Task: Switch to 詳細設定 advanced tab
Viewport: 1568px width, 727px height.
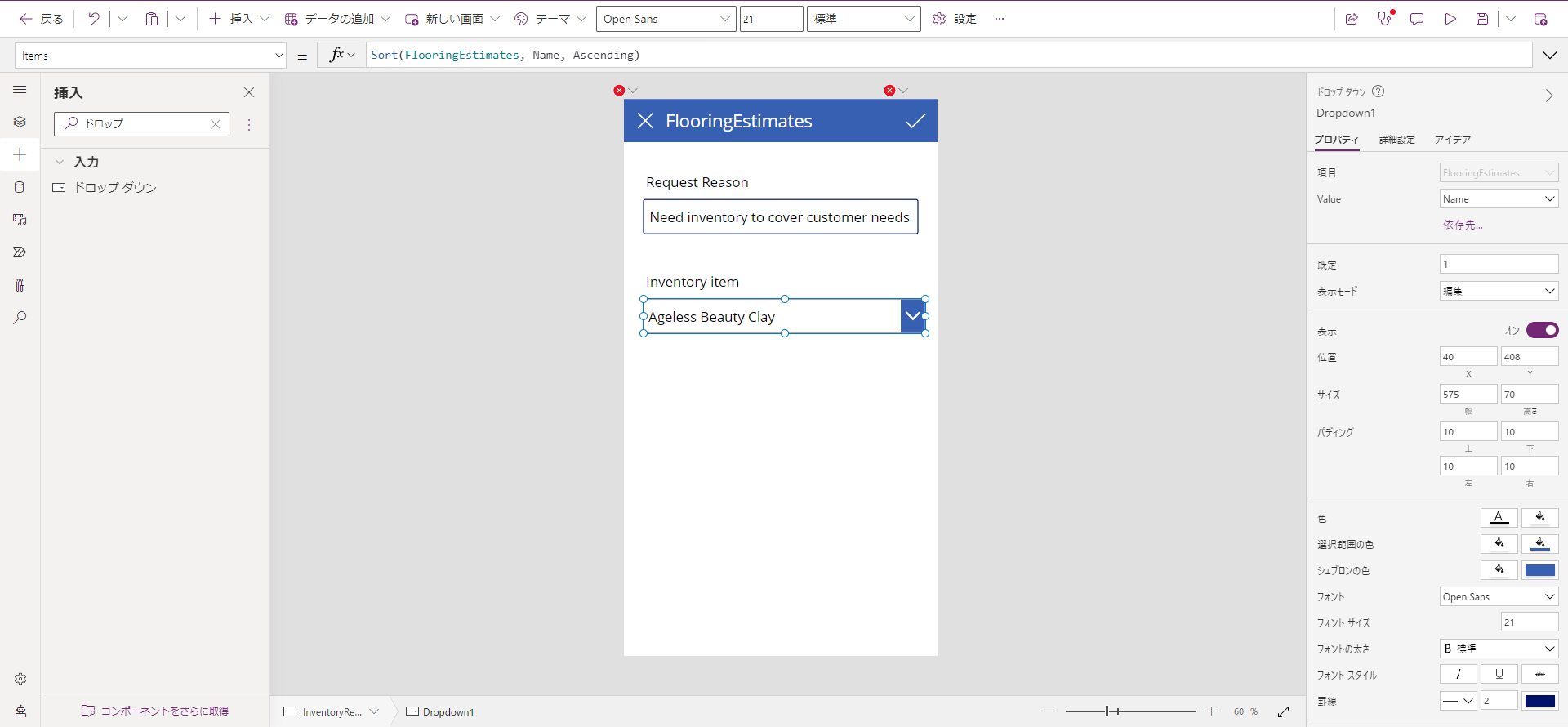Action: tap(1397, 140)
